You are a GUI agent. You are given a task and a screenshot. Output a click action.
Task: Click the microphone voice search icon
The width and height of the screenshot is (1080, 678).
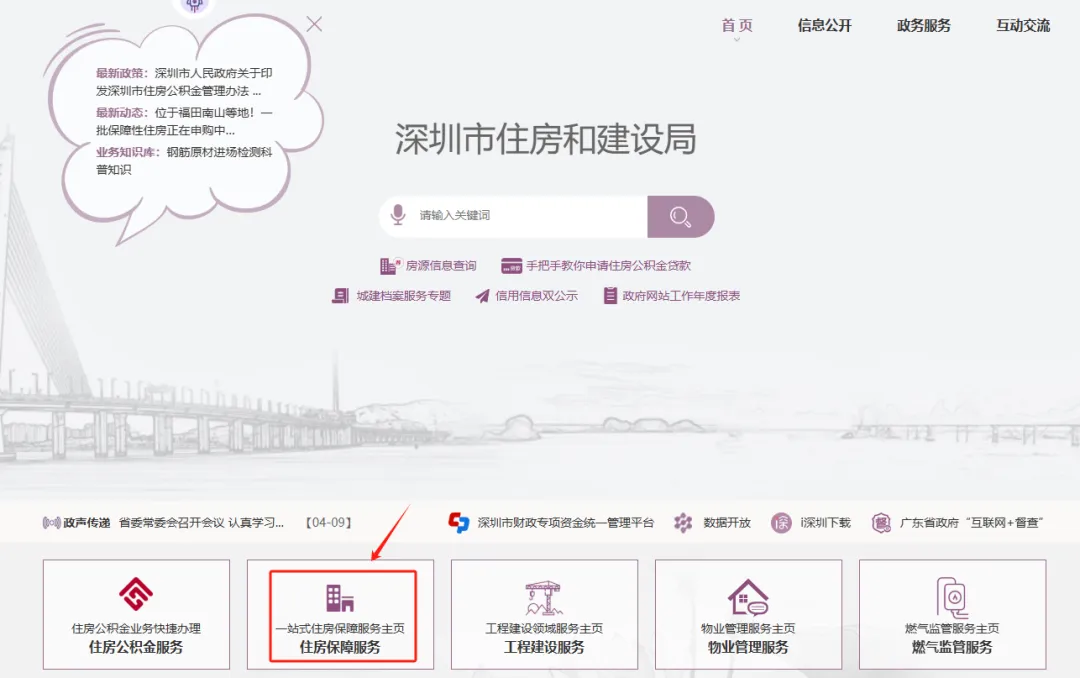tap(397, 215)
